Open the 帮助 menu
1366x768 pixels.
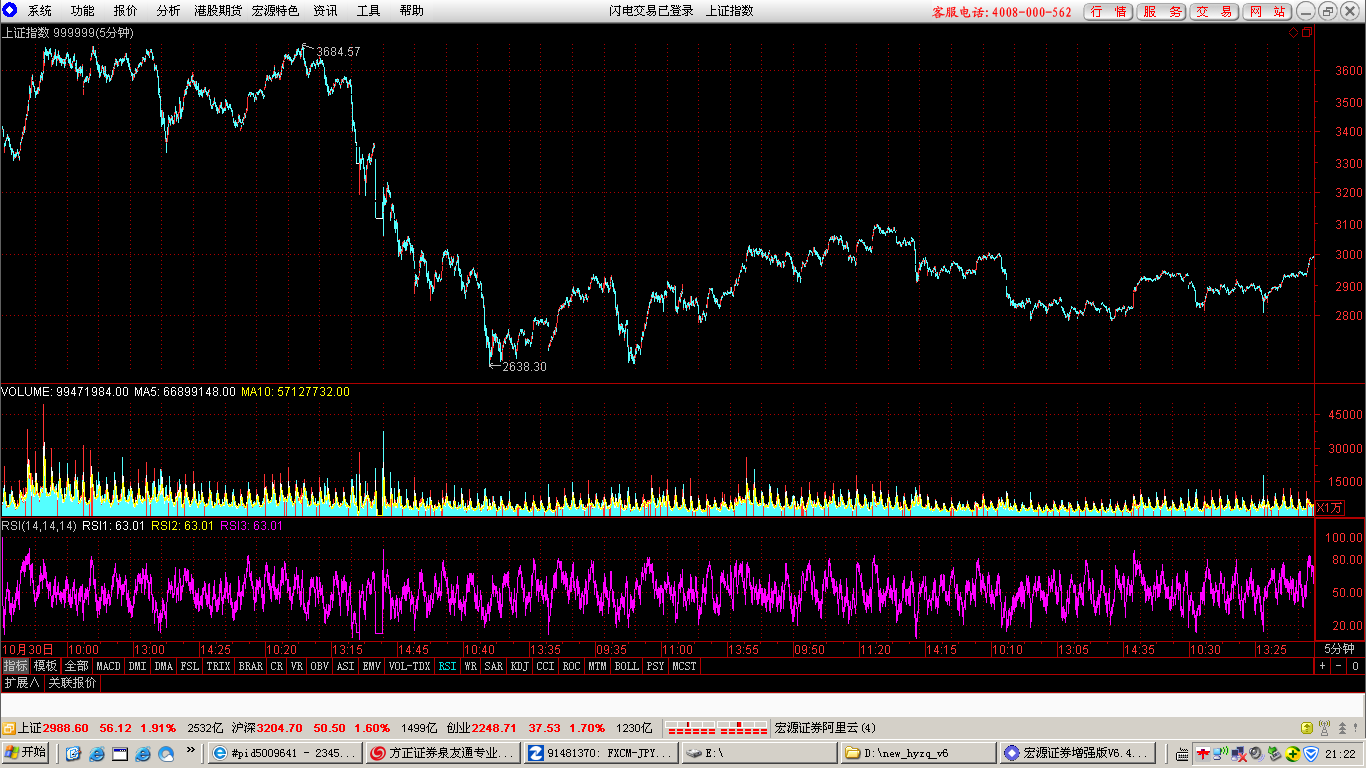[411, 11]
